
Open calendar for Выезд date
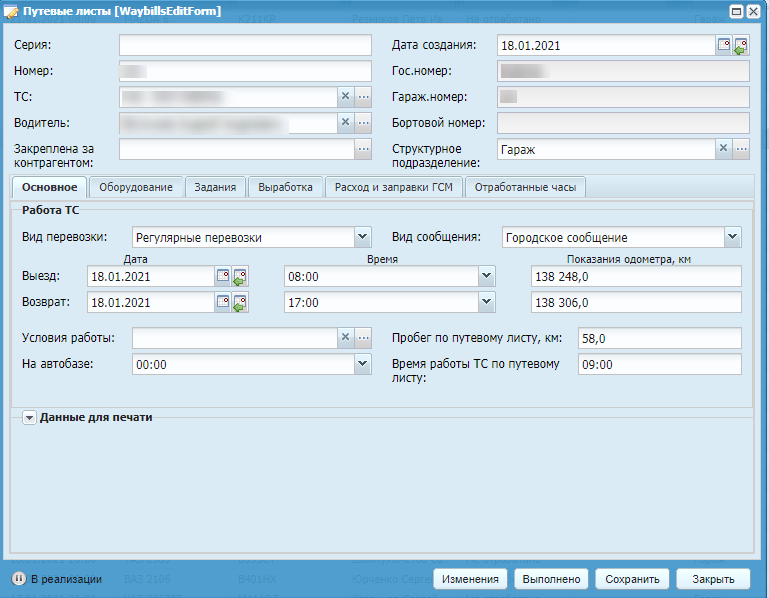(x=223, y=276)
